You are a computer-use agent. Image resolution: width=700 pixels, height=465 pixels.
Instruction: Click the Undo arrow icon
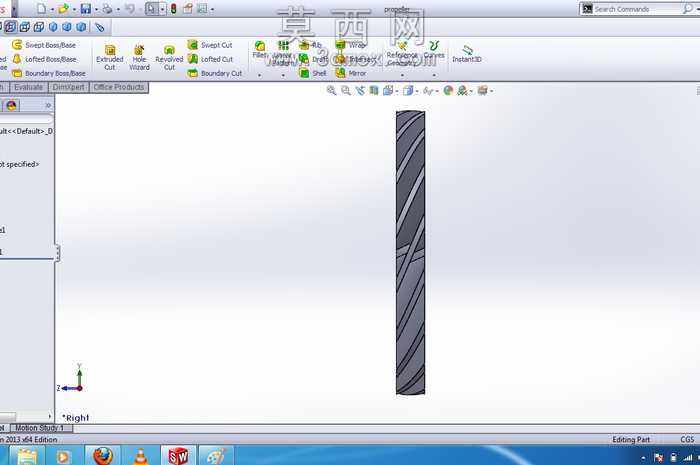[130, 8]
